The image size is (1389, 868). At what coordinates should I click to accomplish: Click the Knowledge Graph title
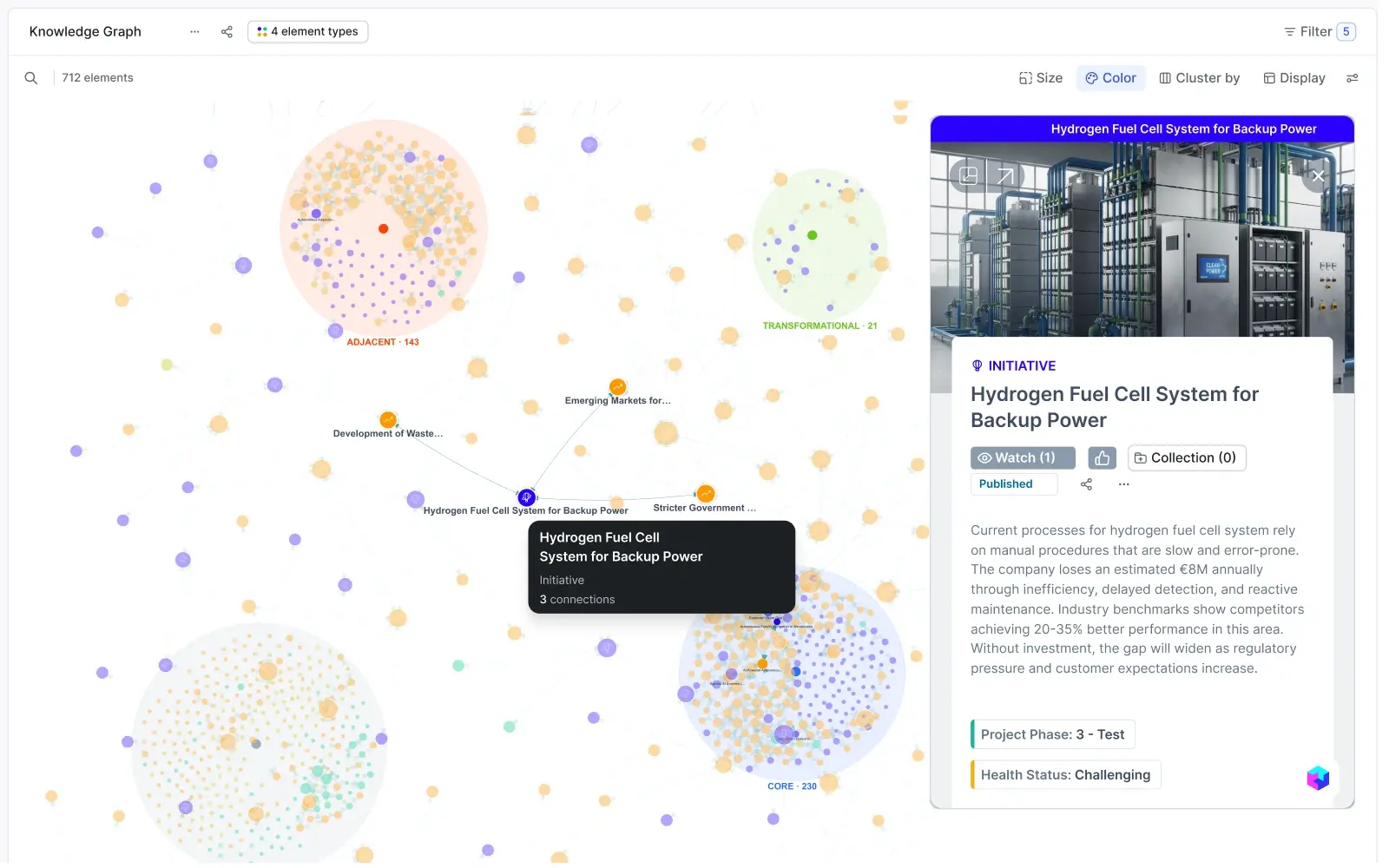coord(85,32)
